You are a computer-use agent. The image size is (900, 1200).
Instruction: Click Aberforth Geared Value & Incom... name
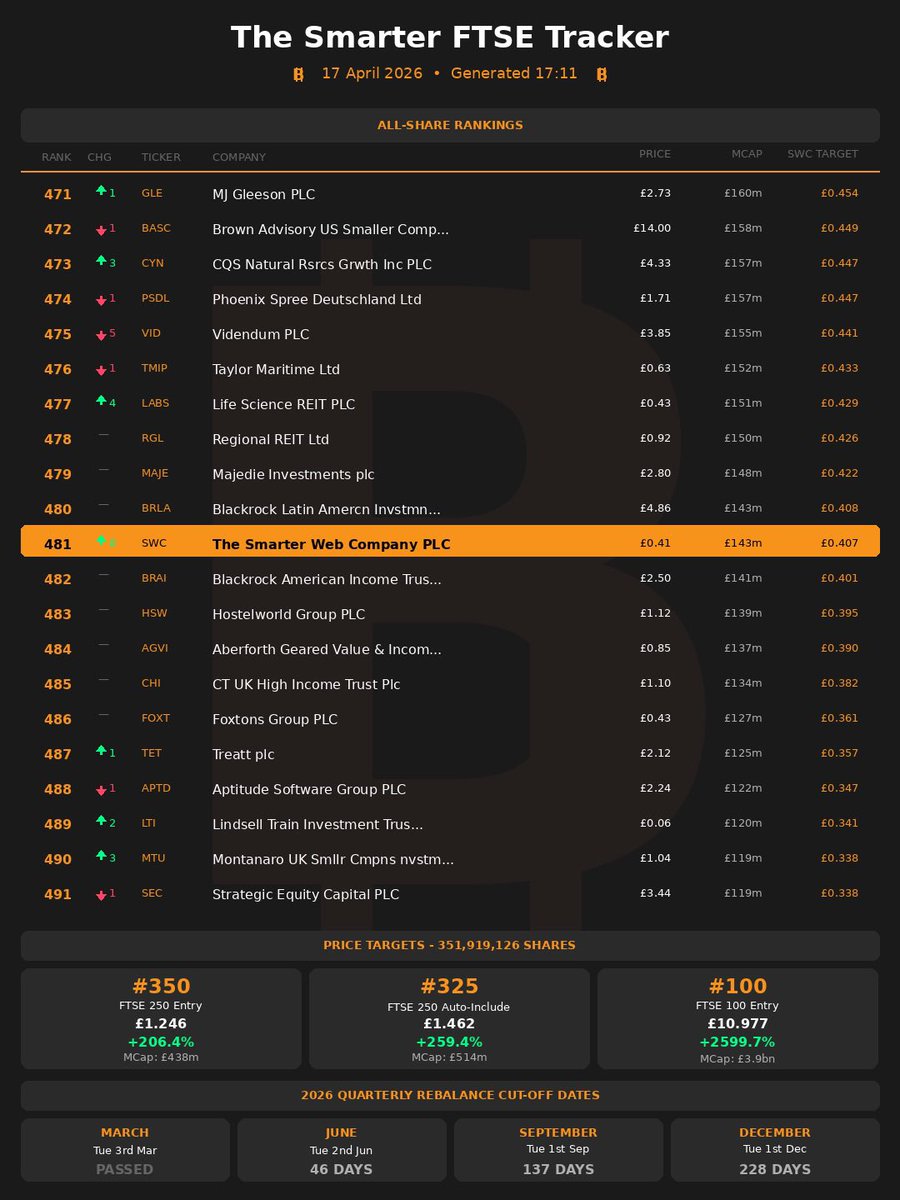326,650
